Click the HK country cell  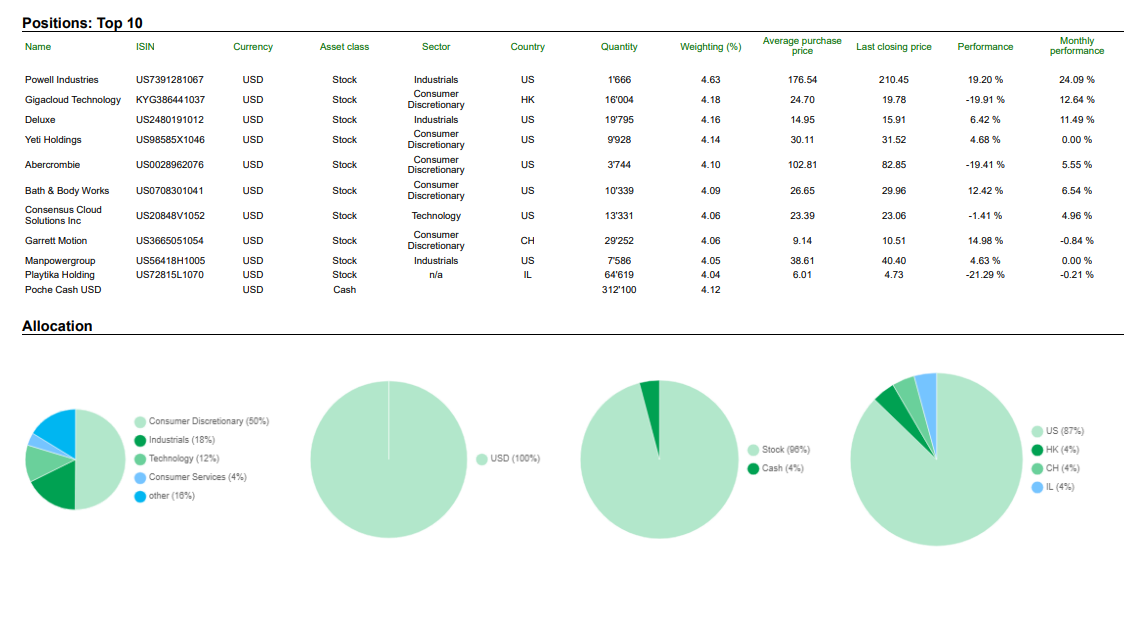pyautogui.click(x=527, y=100)
